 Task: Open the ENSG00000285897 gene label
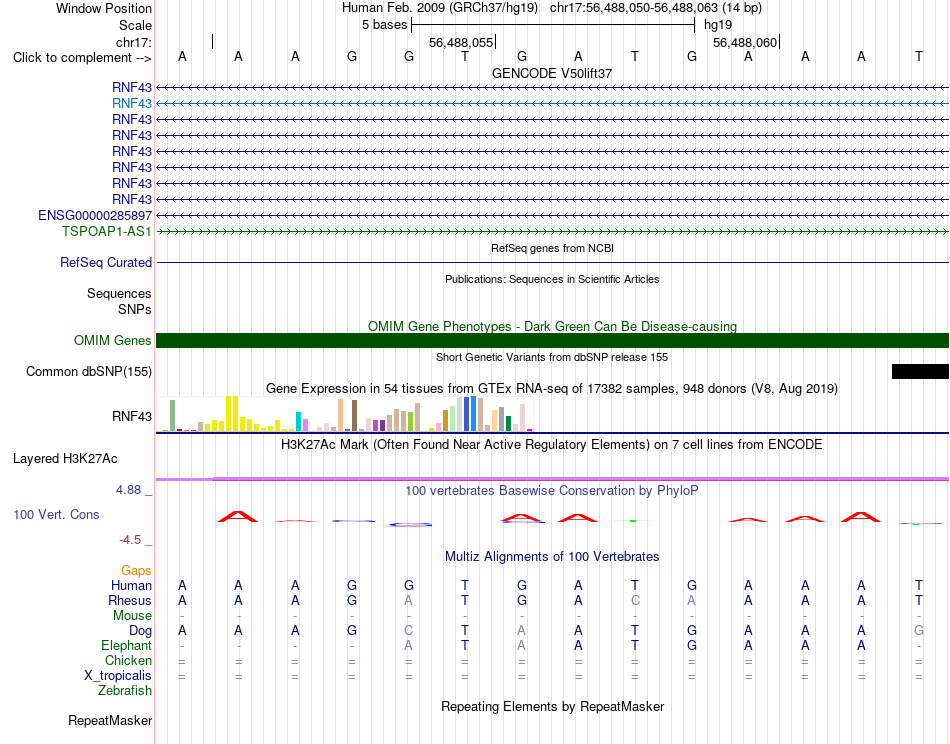[95, 215]
